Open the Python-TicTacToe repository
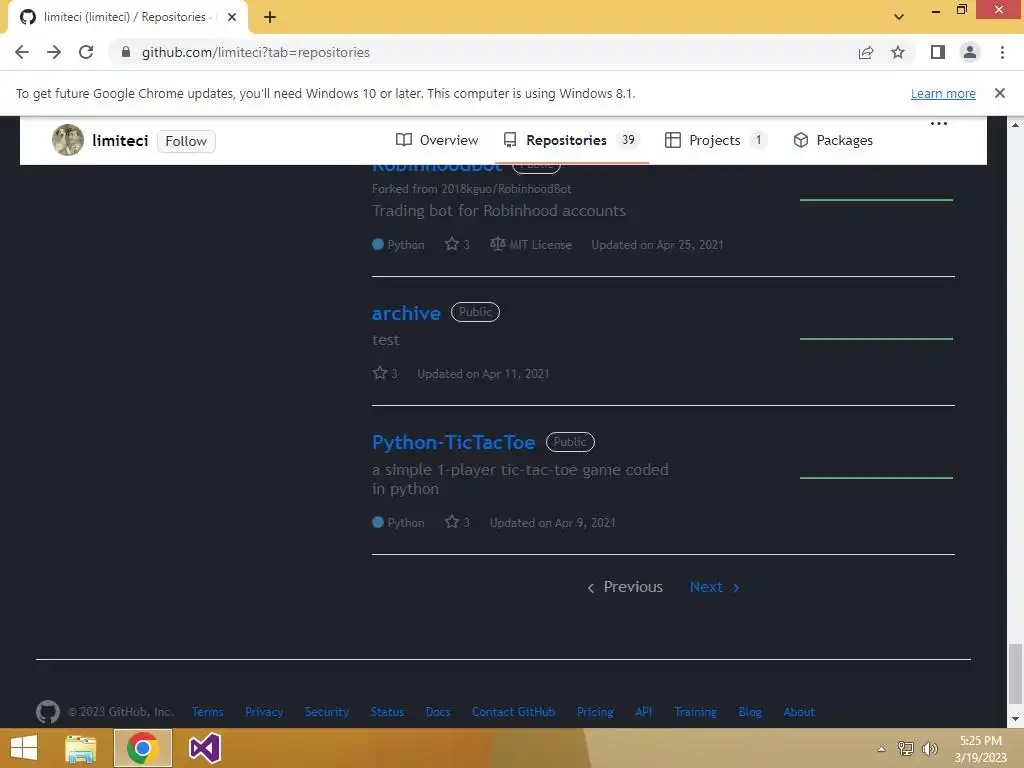1024x768 pixels. (x=453, y=442)
